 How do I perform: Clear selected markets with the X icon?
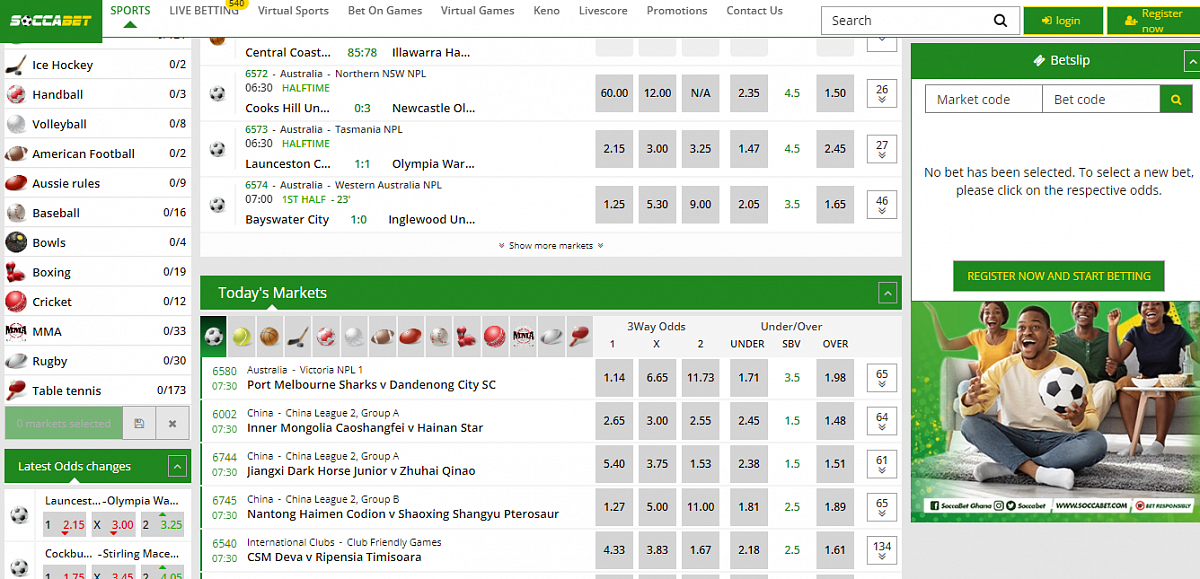[172, 424]
